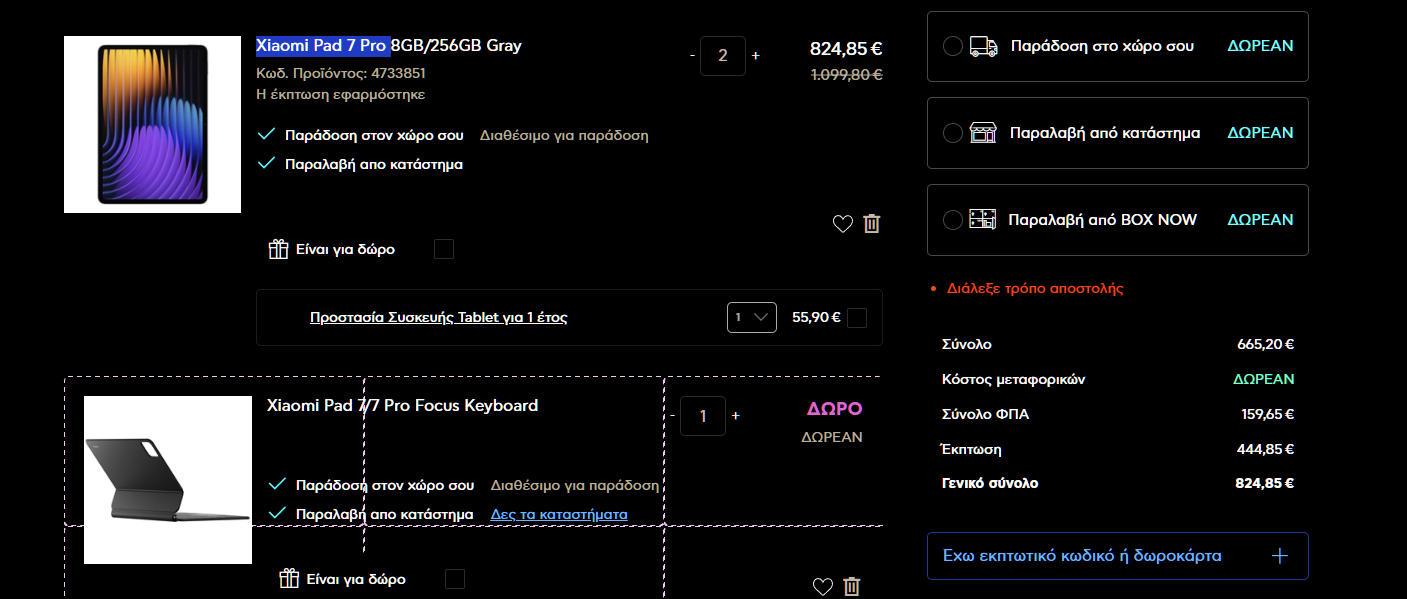This screenshot has height=599, width=1407.
Task: Click the Διάλεξε τρόπο αποστολής warning
Action: click(1035, 289)
